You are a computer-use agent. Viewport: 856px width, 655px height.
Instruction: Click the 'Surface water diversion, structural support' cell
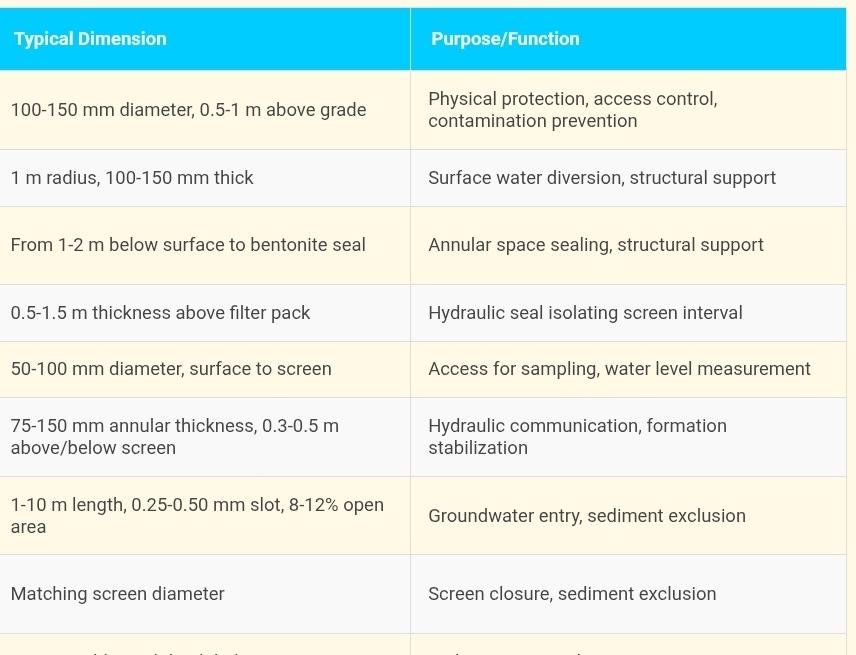pyautogui.click(x=601, y=178)
